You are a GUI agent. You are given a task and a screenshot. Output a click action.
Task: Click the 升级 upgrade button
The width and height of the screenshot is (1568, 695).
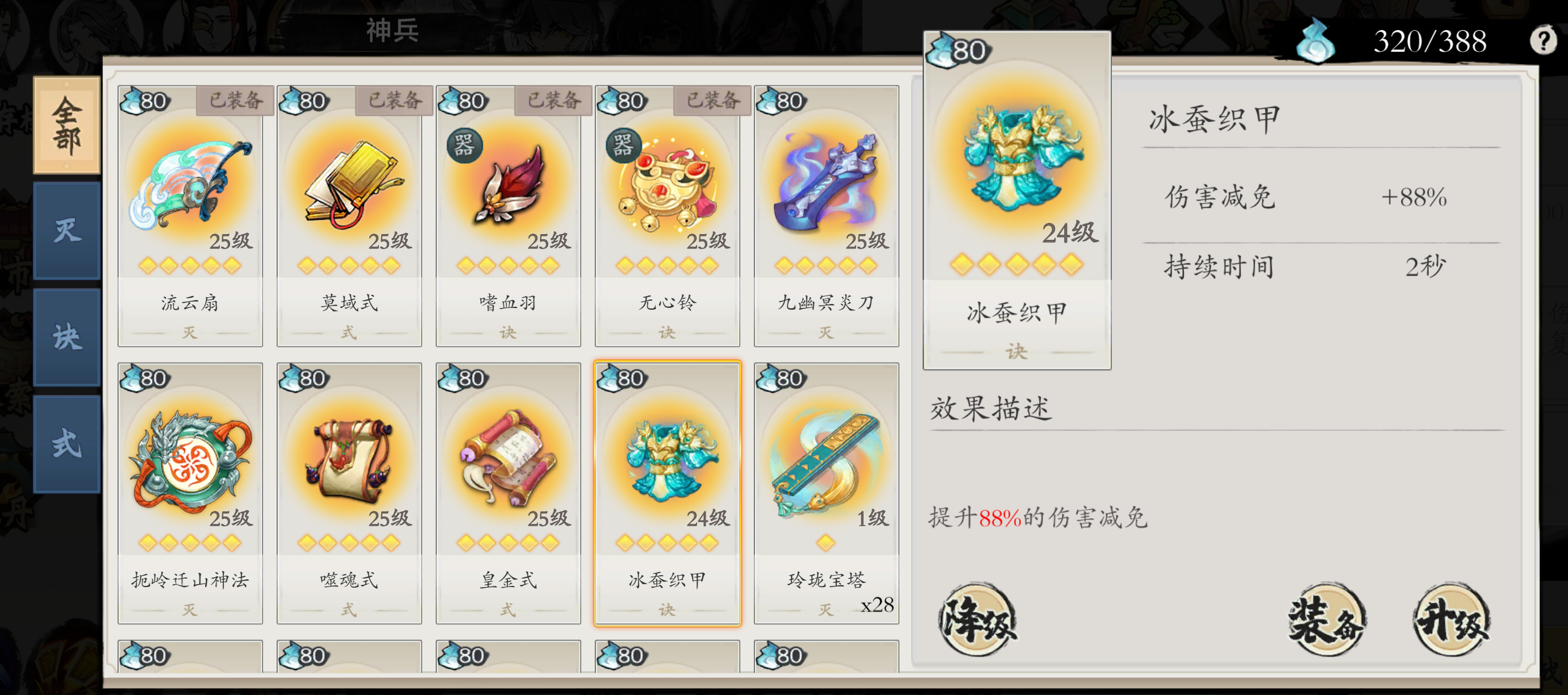[1452, 621]
